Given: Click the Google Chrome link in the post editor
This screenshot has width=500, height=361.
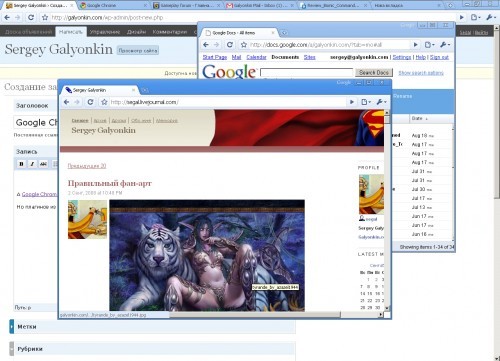Looking at the screenshot, I should (39, 194).
